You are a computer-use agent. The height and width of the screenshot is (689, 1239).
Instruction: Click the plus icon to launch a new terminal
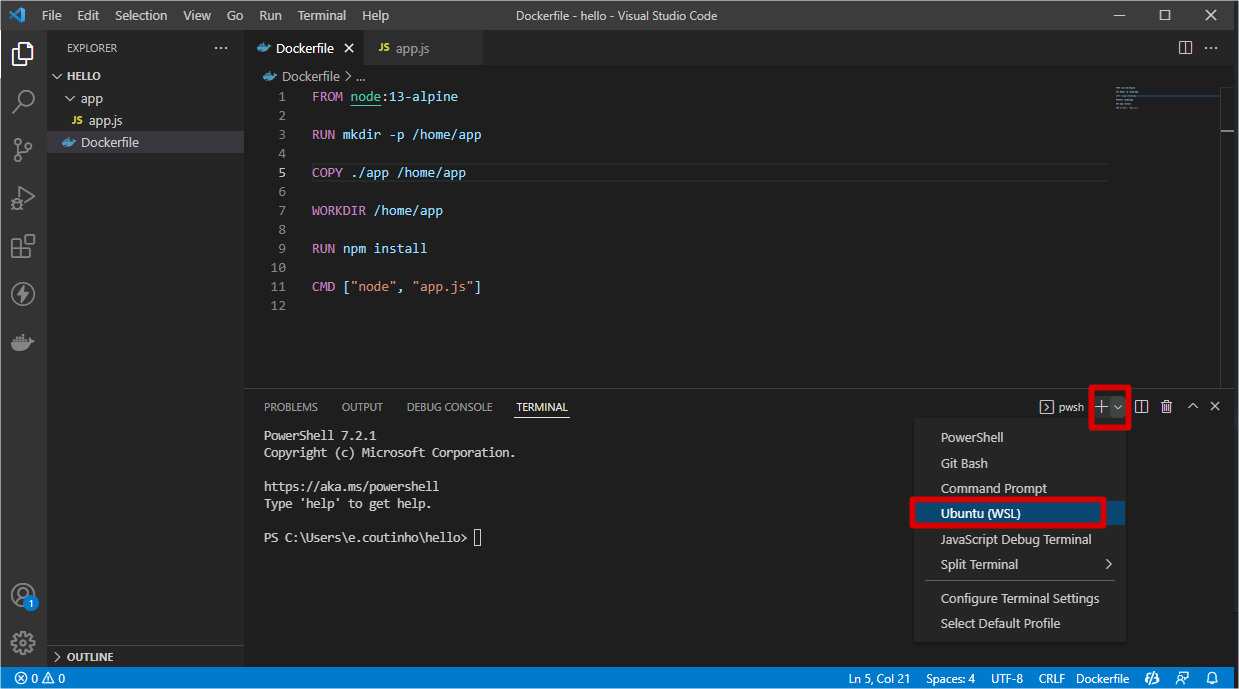coord(1101,407)
